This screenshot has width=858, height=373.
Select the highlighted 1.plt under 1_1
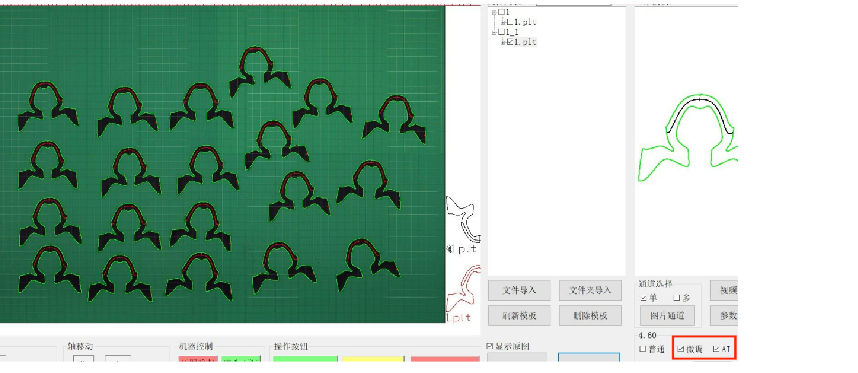pyautogui.click(x=525, y=42)
